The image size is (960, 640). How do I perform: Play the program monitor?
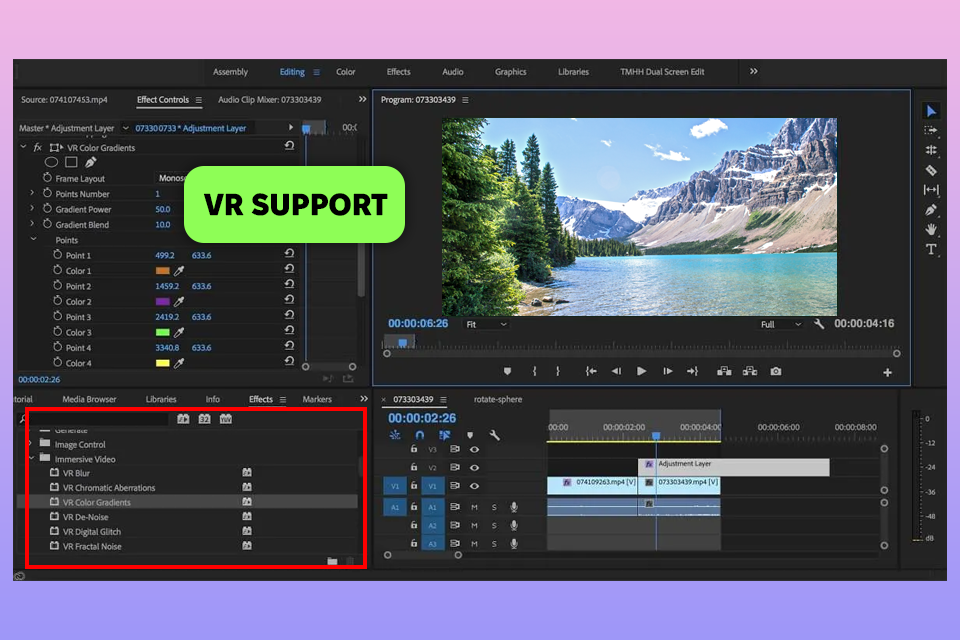641,371
